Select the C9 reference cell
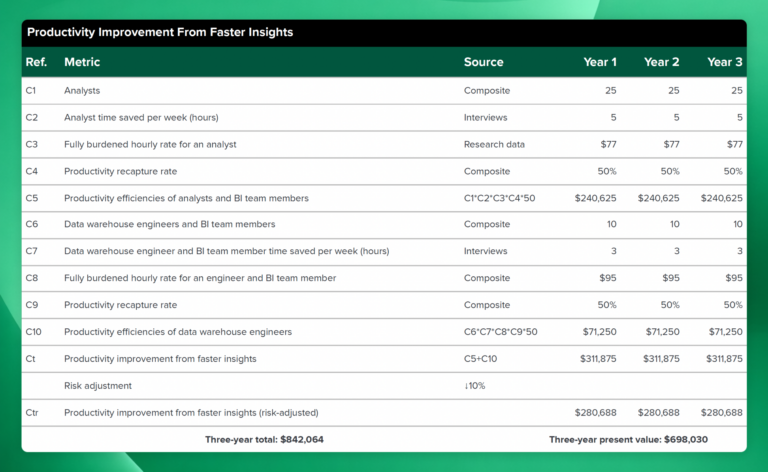 (x=31, y=305)
